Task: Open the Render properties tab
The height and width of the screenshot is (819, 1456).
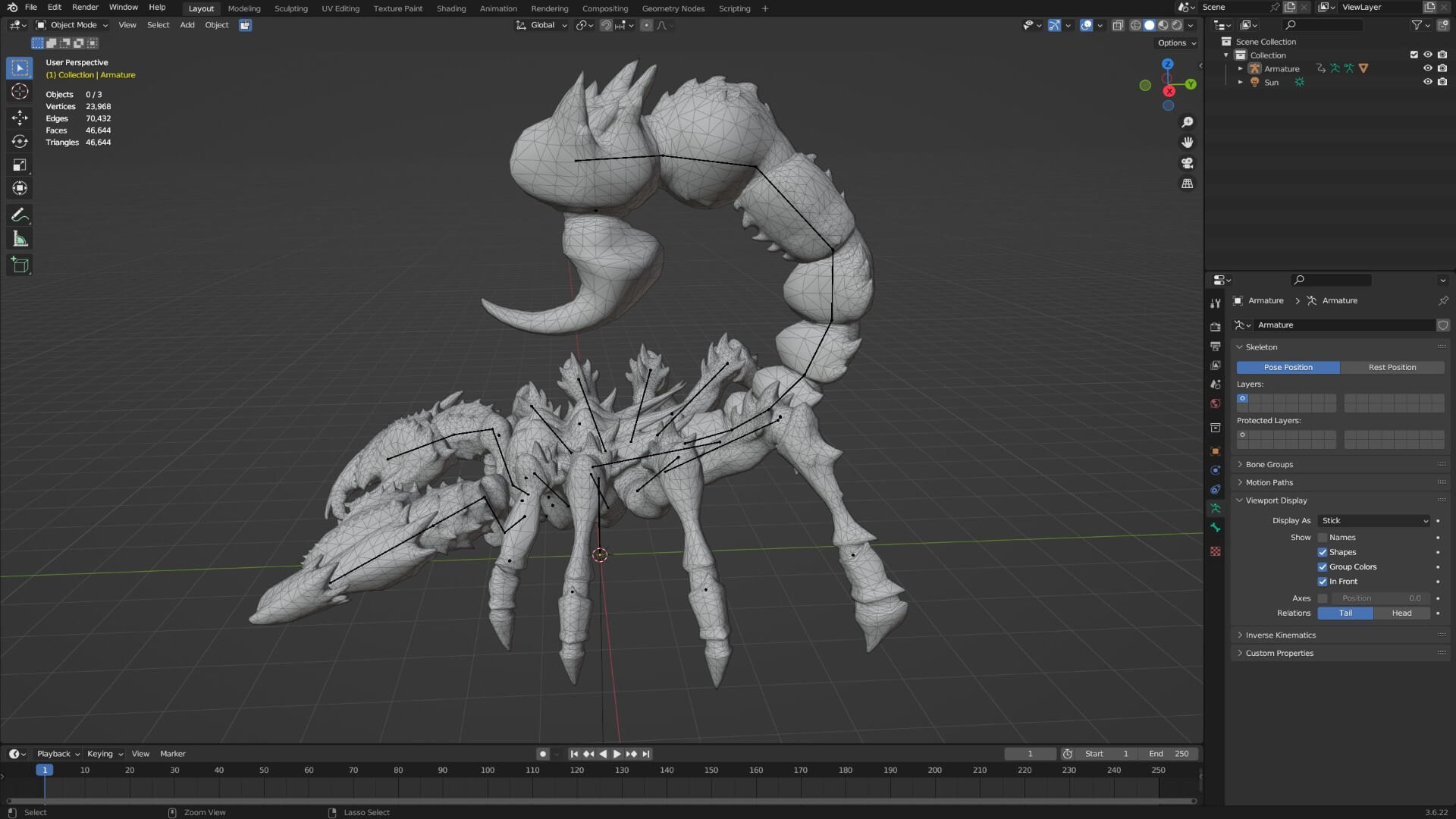Action: click(1216, 327)
